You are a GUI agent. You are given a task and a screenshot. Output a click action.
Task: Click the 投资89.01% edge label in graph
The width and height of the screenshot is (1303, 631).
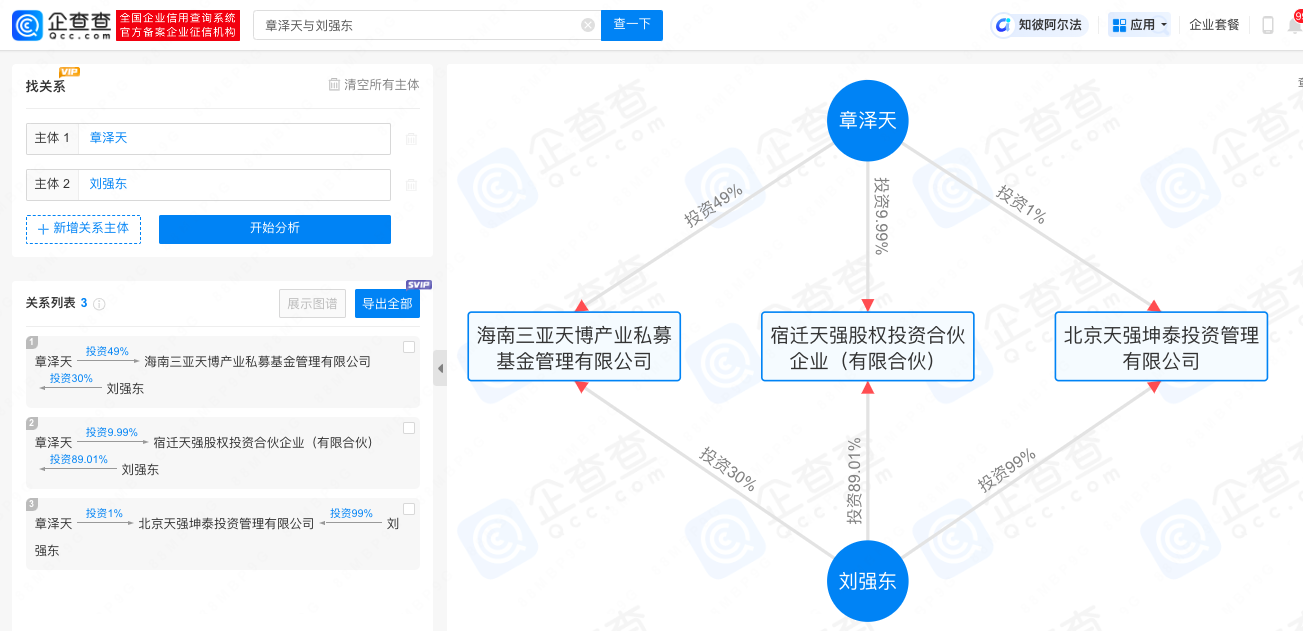pos(854,481)
